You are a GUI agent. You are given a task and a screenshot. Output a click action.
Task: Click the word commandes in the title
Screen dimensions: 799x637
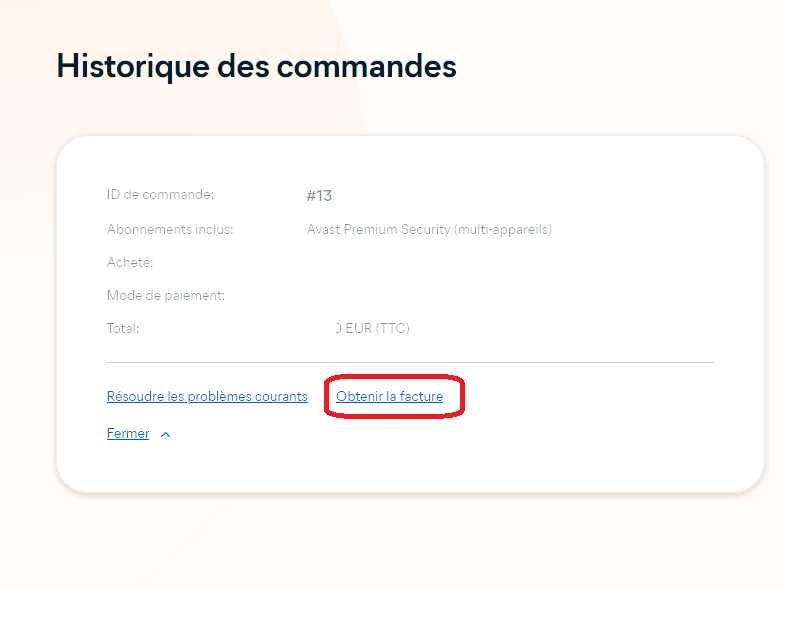tap(366, 65)
